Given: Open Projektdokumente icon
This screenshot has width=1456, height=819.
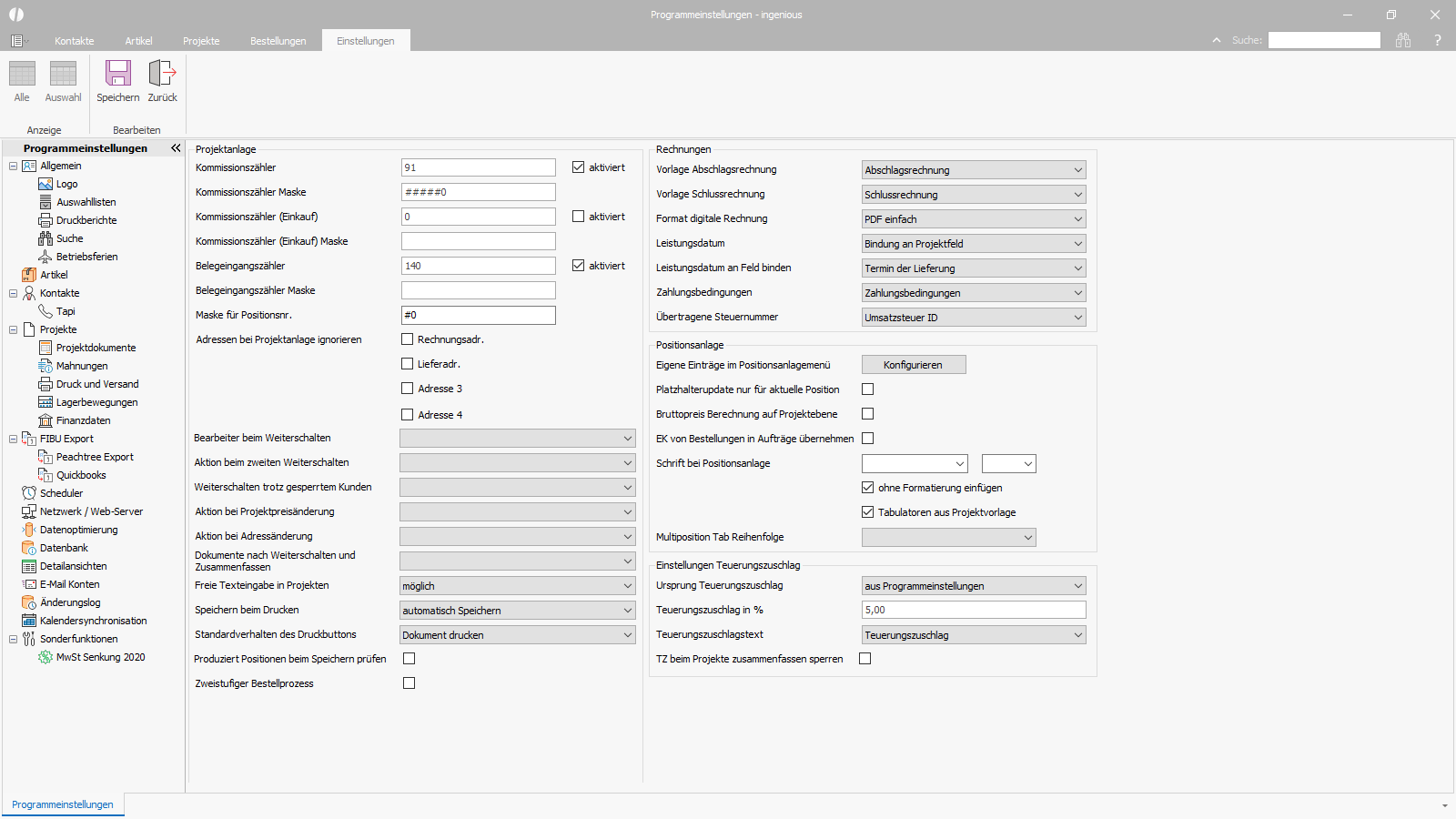Looking at the screenshot, I should (45, 348).
